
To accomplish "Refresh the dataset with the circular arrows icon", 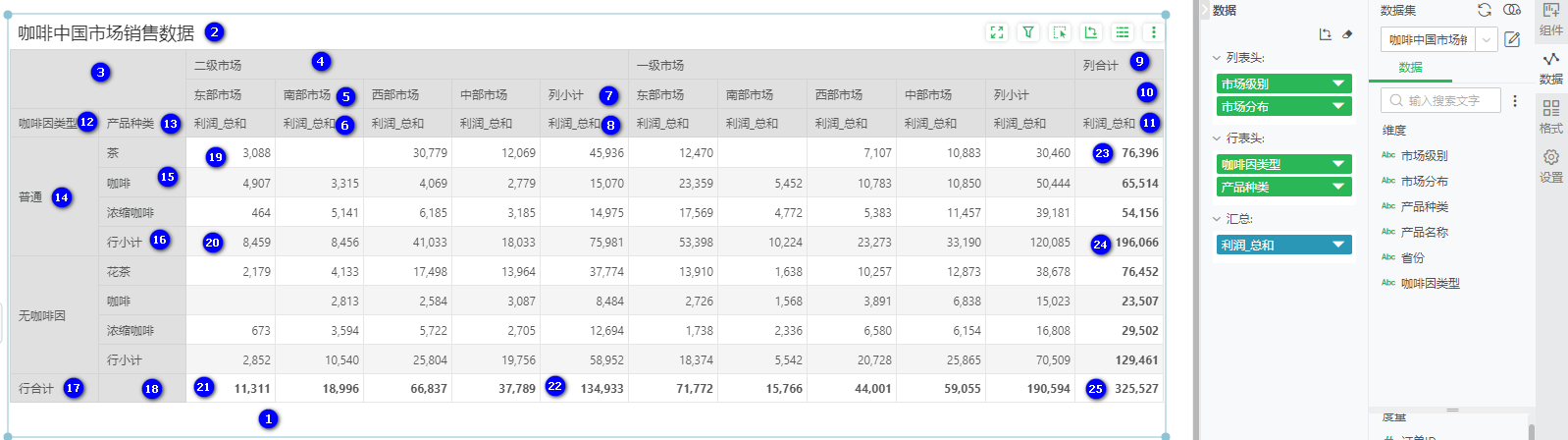I will point(1485,10).
